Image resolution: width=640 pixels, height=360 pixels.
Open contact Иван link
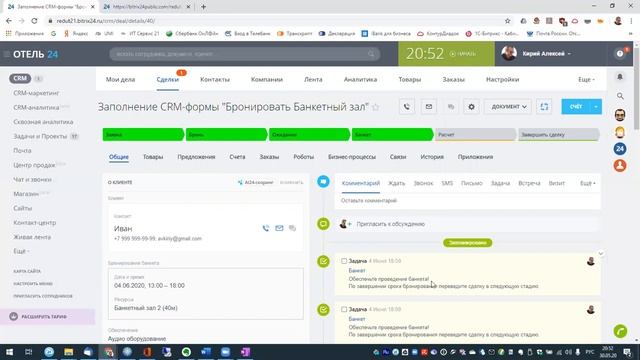pos(123,229)
